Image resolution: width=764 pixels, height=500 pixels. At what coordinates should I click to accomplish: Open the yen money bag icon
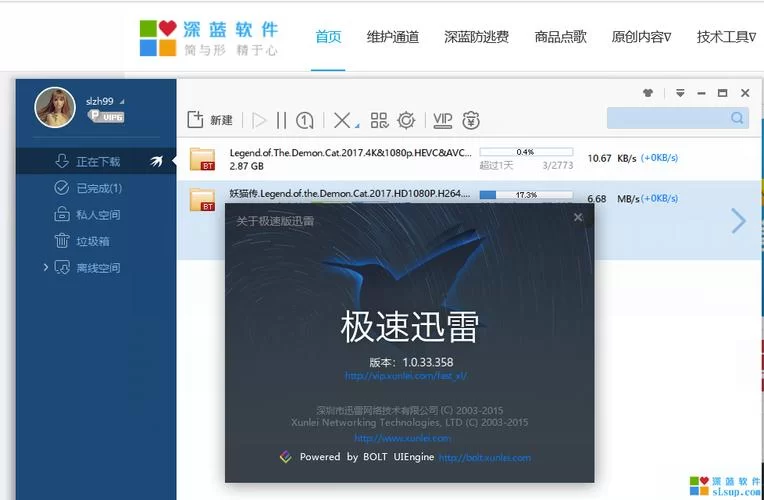pos(471,120)
